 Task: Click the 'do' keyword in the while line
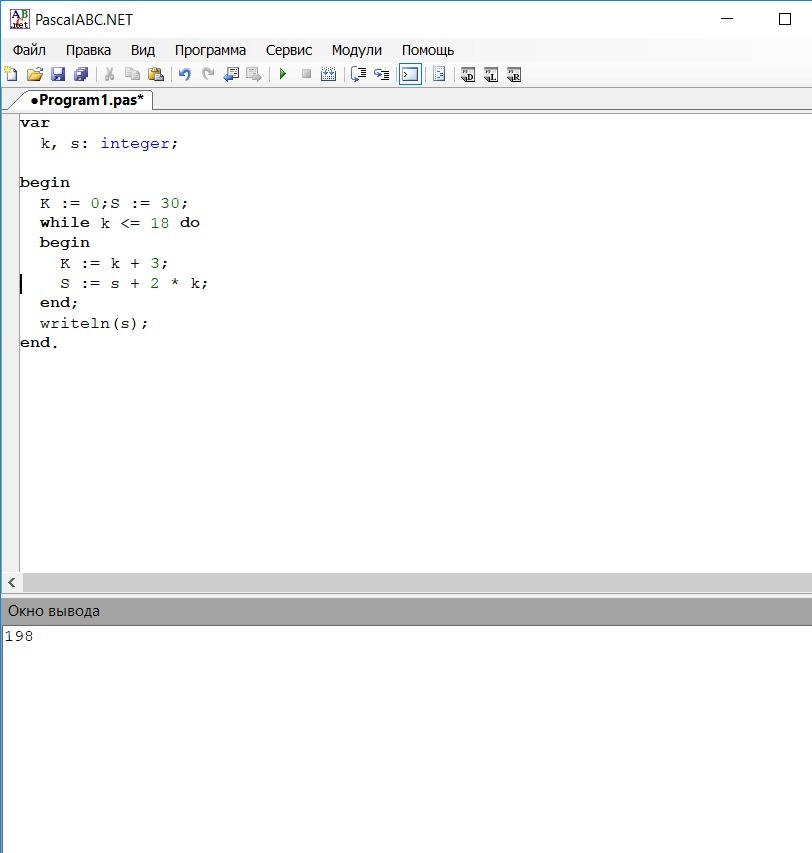click(x=190, y=222)
